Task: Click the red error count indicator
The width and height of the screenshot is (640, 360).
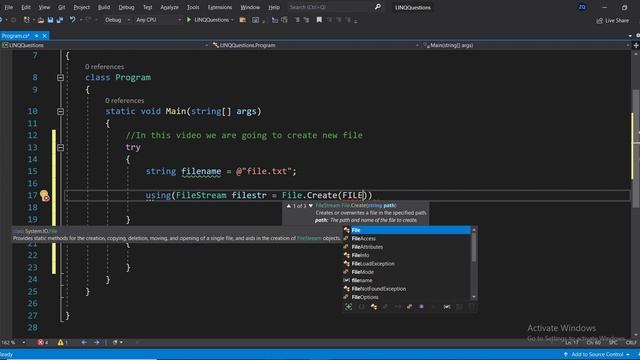Action: click(x=42, y=342)
